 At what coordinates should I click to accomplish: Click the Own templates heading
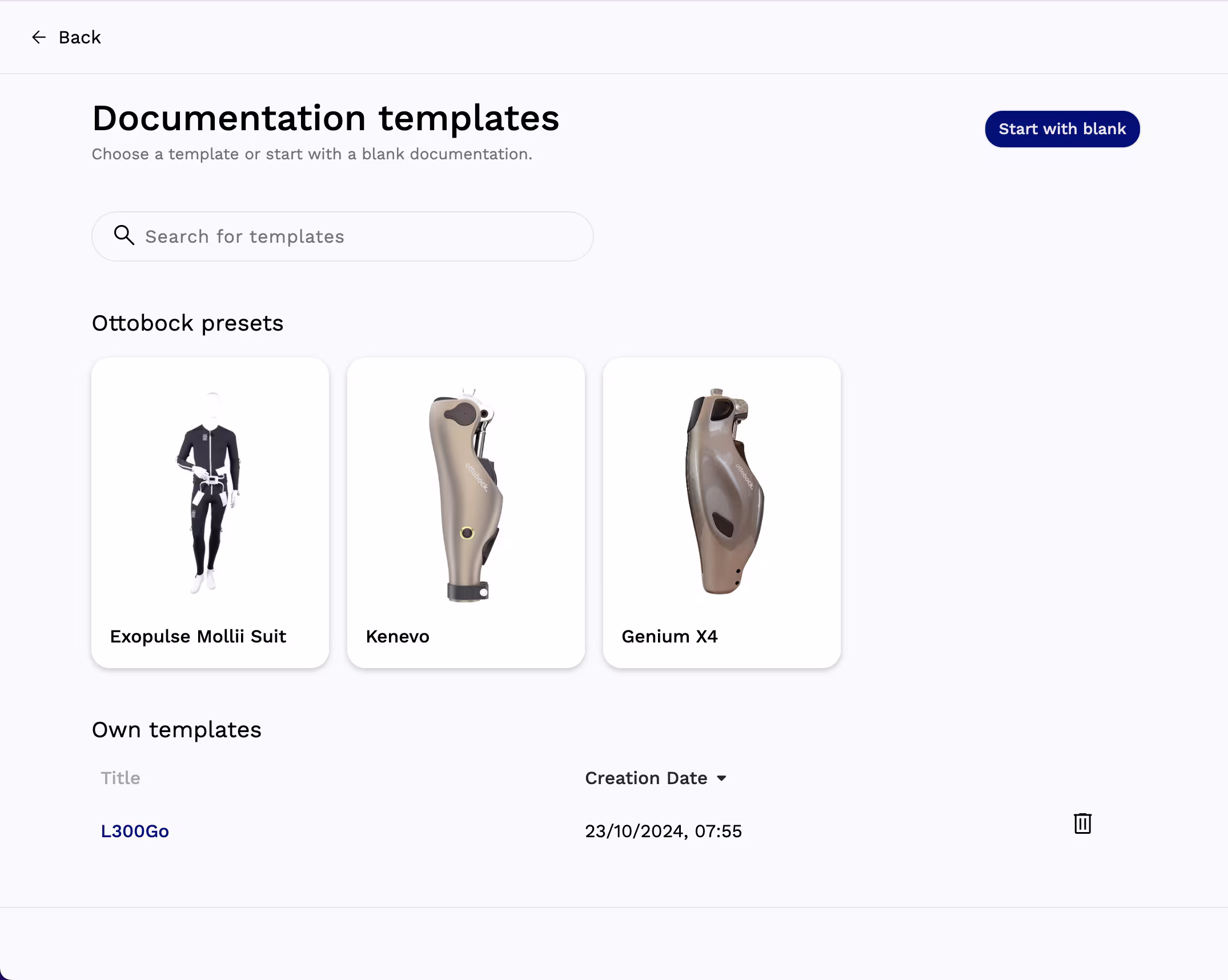176,730
